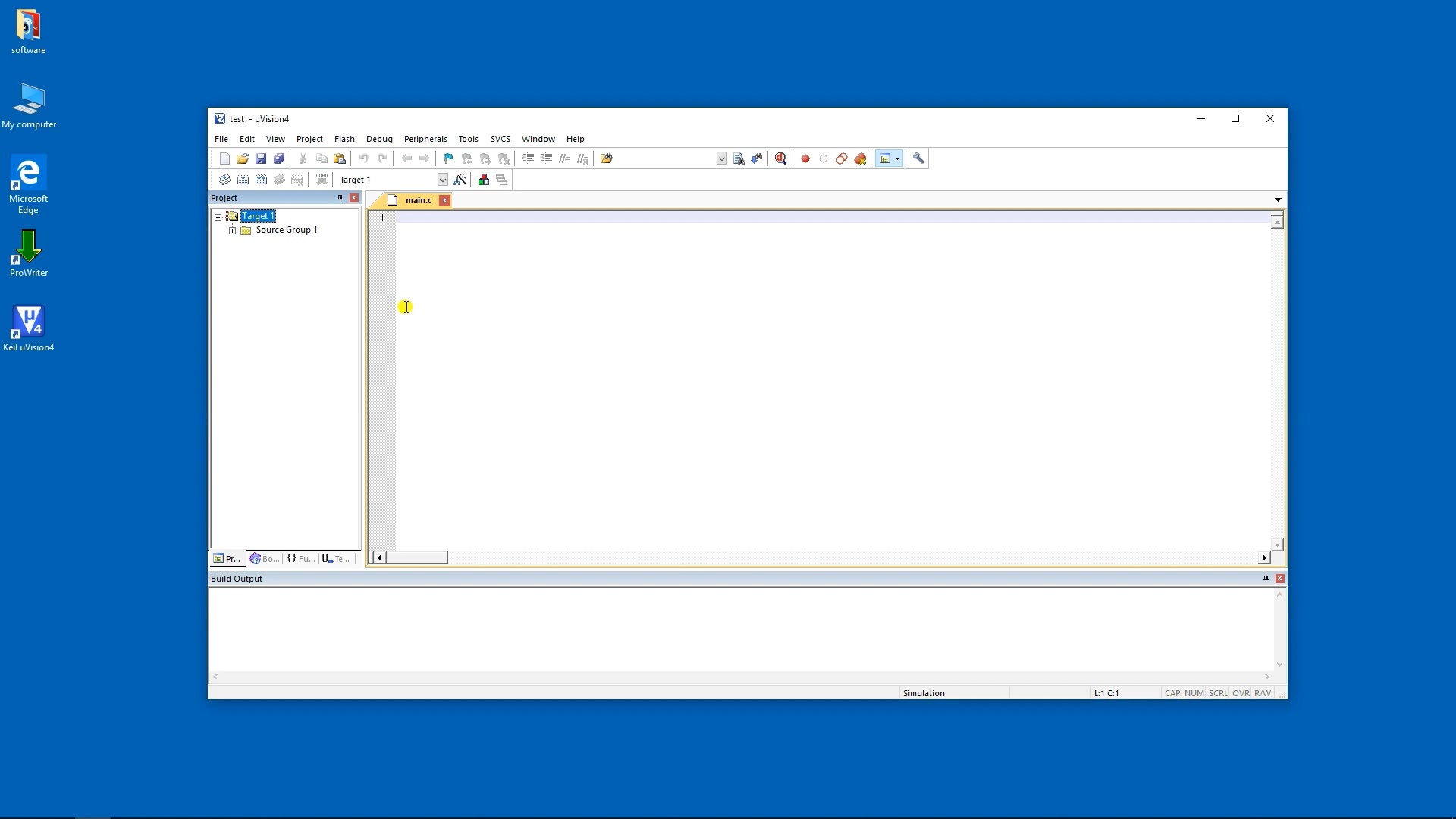Click the Undo arrow icon
1456x819 pixels.
pyautogui.click(x=364, y=158)
